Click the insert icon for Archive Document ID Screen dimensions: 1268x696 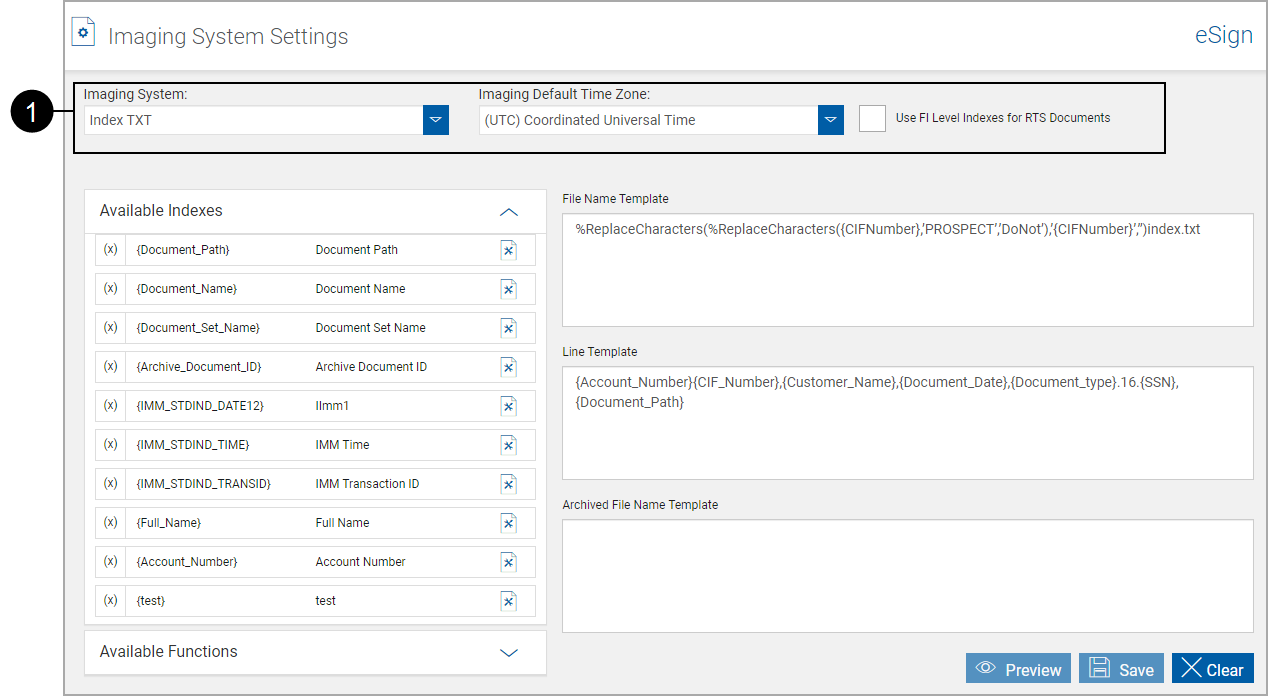tap(508, 367)
